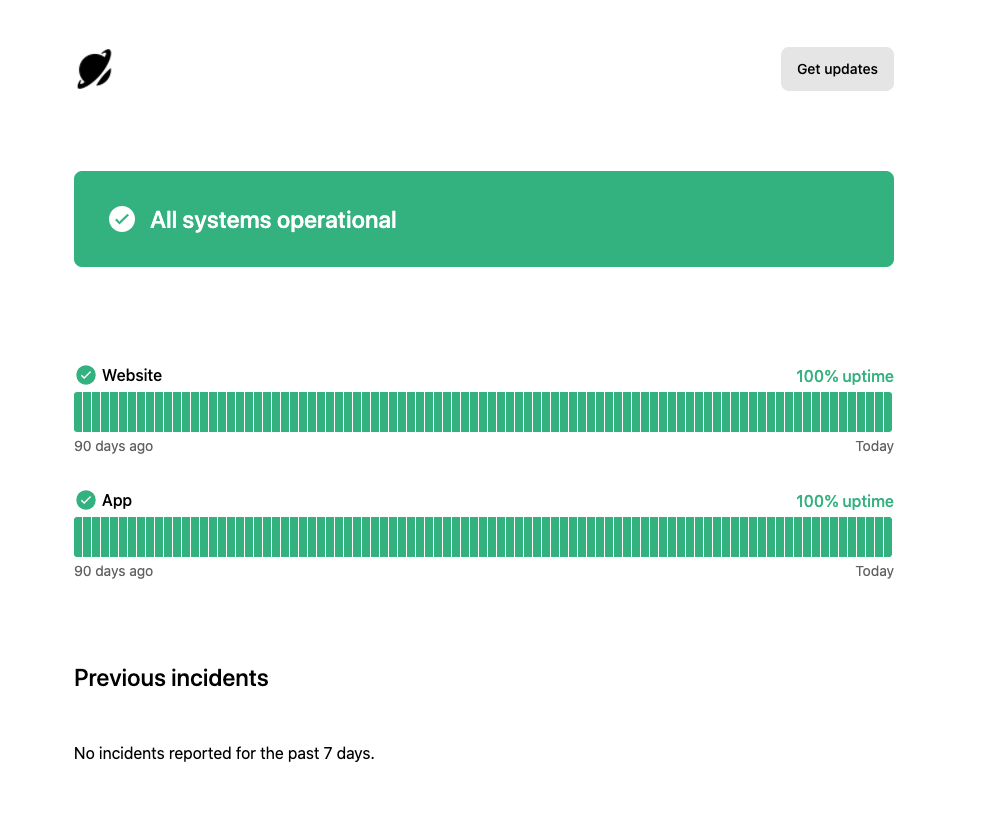Click the Previous incidents heading

[x=171, y=678]
